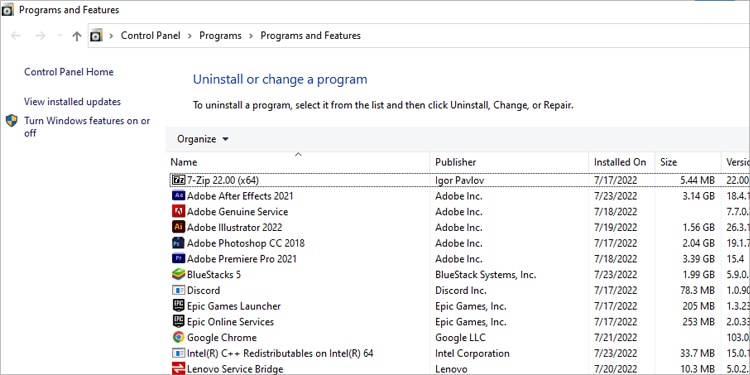Navigate to Control Panel breadcrumb

151,35
